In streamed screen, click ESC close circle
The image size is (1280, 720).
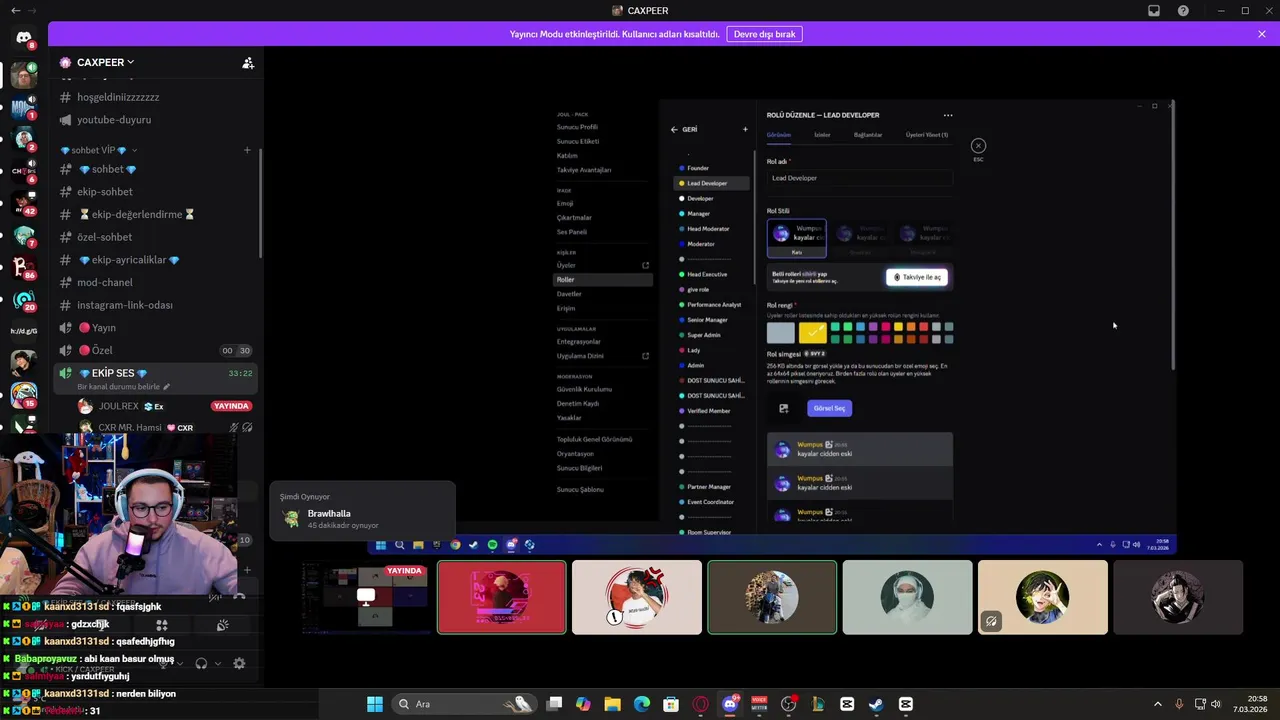[x=978, y=146]
